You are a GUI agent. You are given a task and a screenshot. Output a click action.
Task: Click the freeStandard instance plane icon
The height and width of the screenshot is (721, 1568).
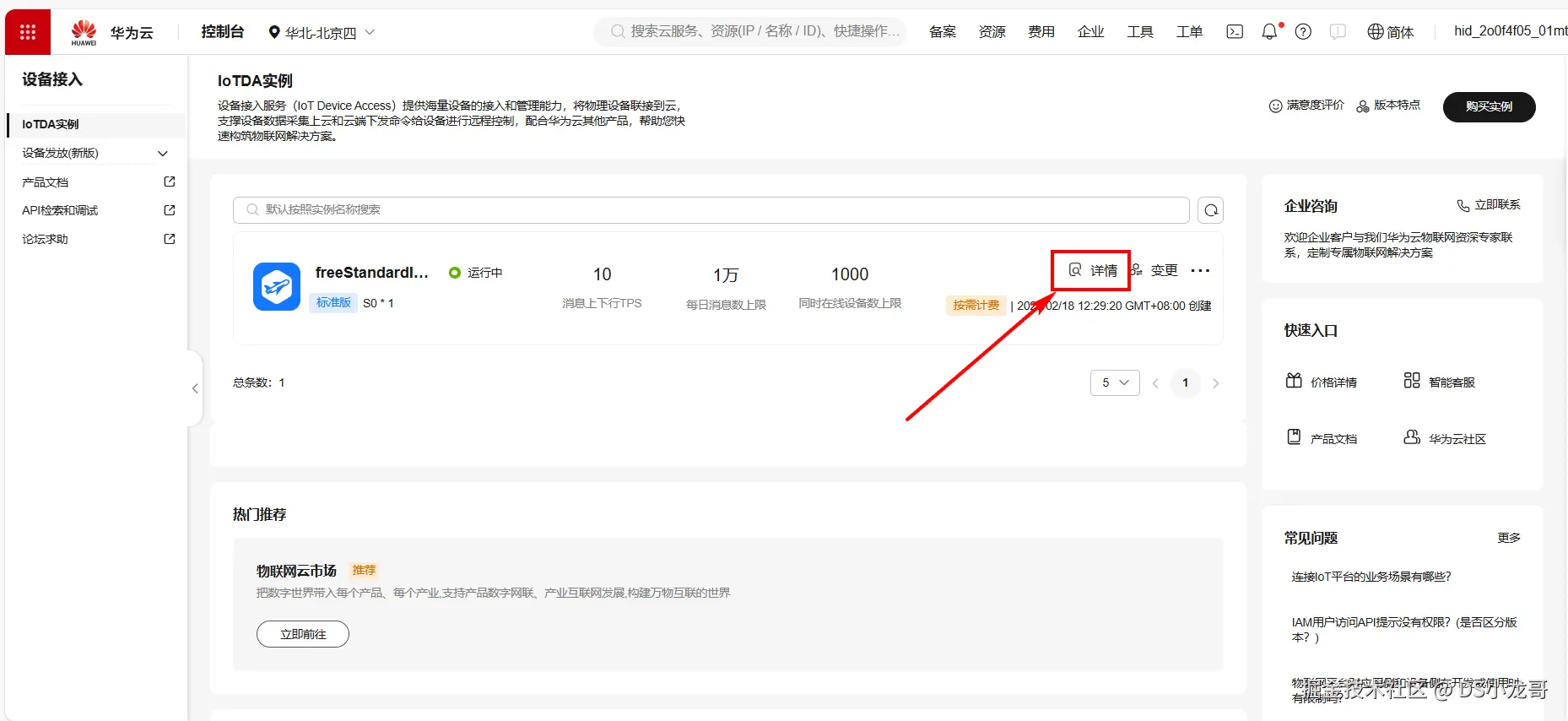(277, 286)
